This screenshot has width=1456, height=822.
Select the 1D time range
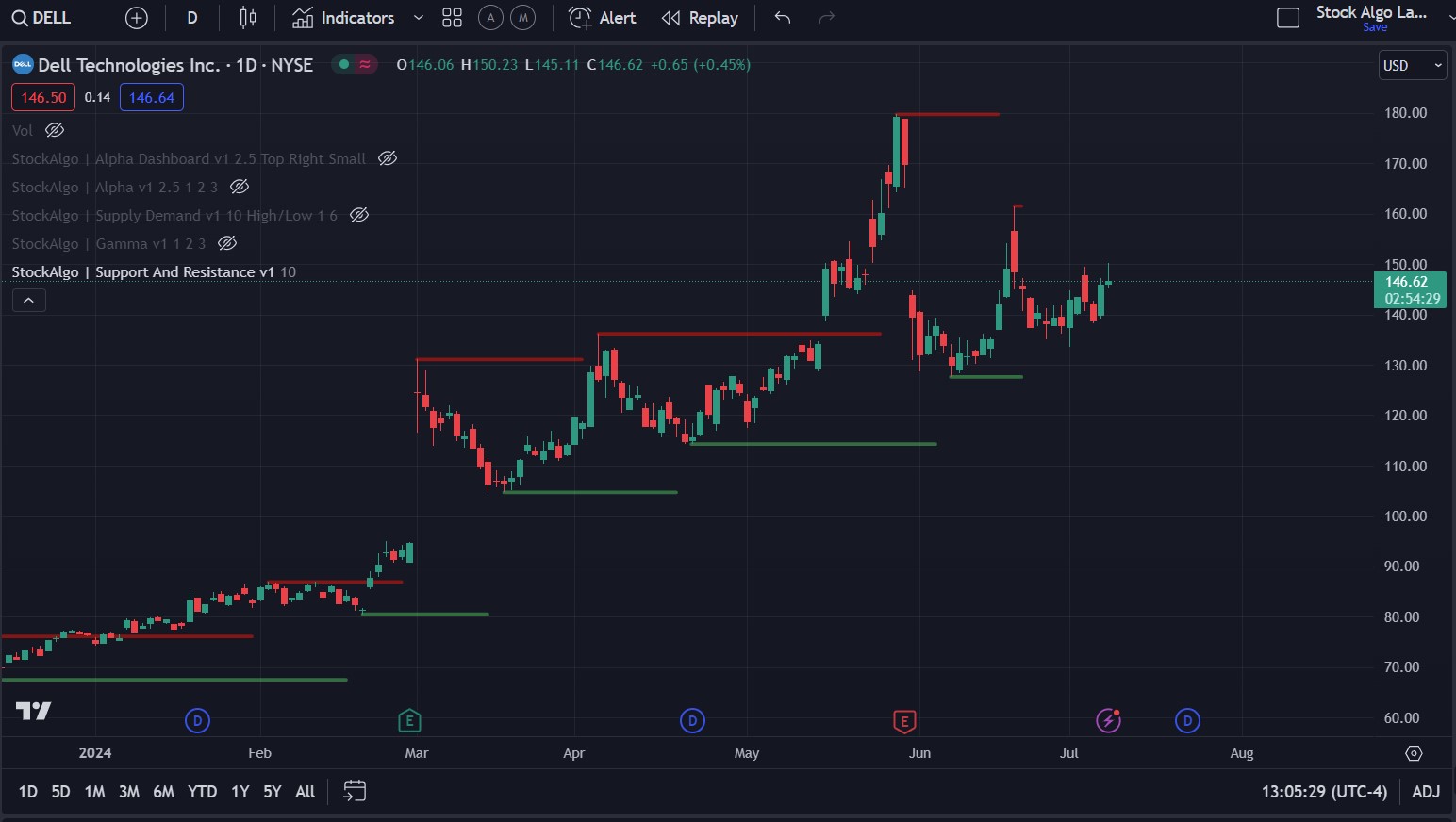[x=28, y=792]
